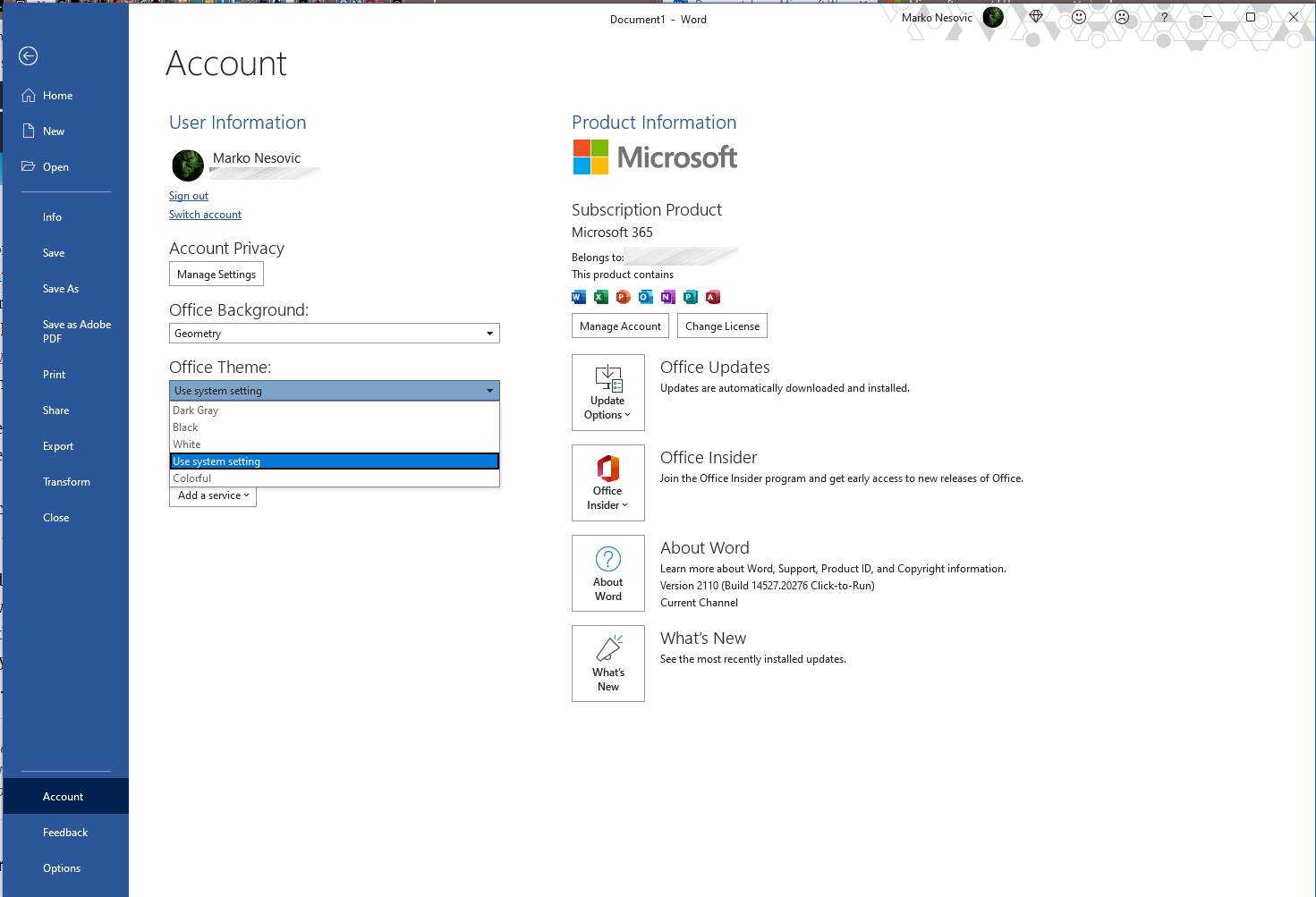Click the Excel icon under This product contains

pos(600,296)
